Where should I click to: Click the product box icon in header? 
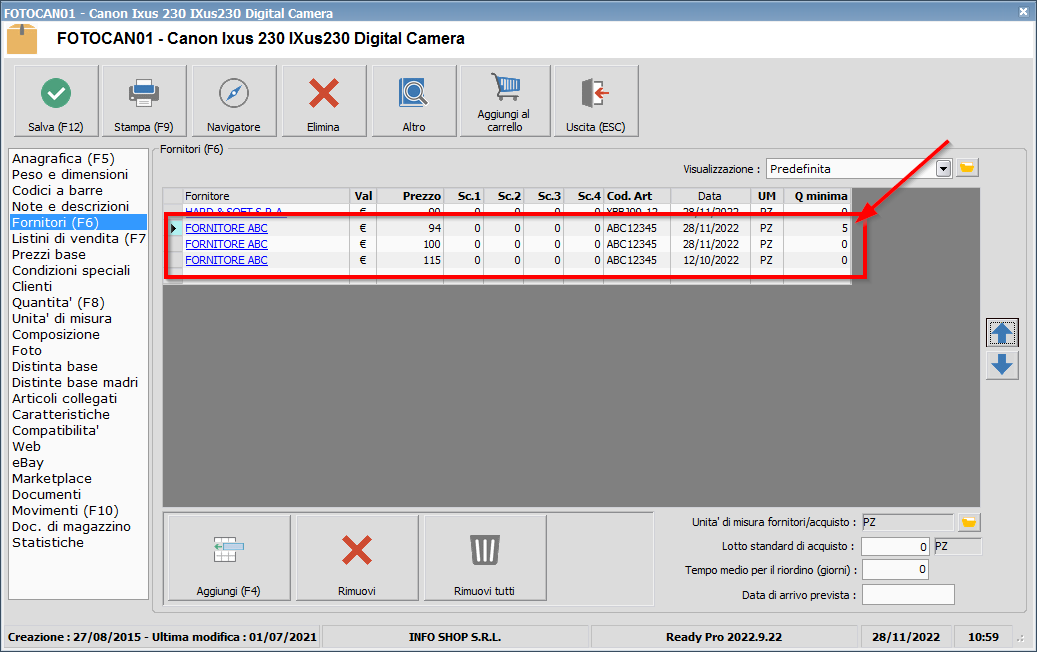[22, 39]
